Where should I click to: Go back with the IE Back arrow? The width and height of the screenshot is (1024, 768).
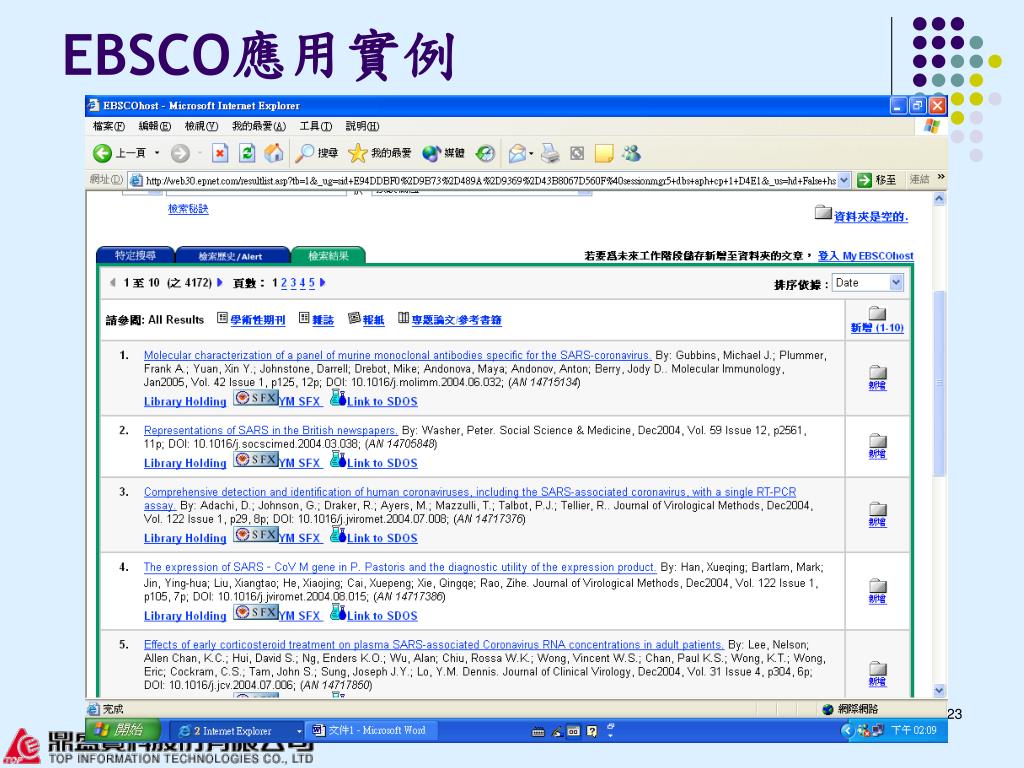point(103,153)
